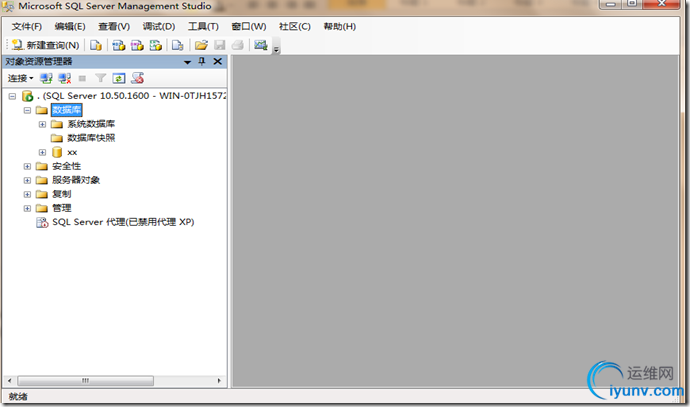Screen dimensions: 690x407
Task: Click the Stop square icon in Object Explorer
Action: click(82, 78)
